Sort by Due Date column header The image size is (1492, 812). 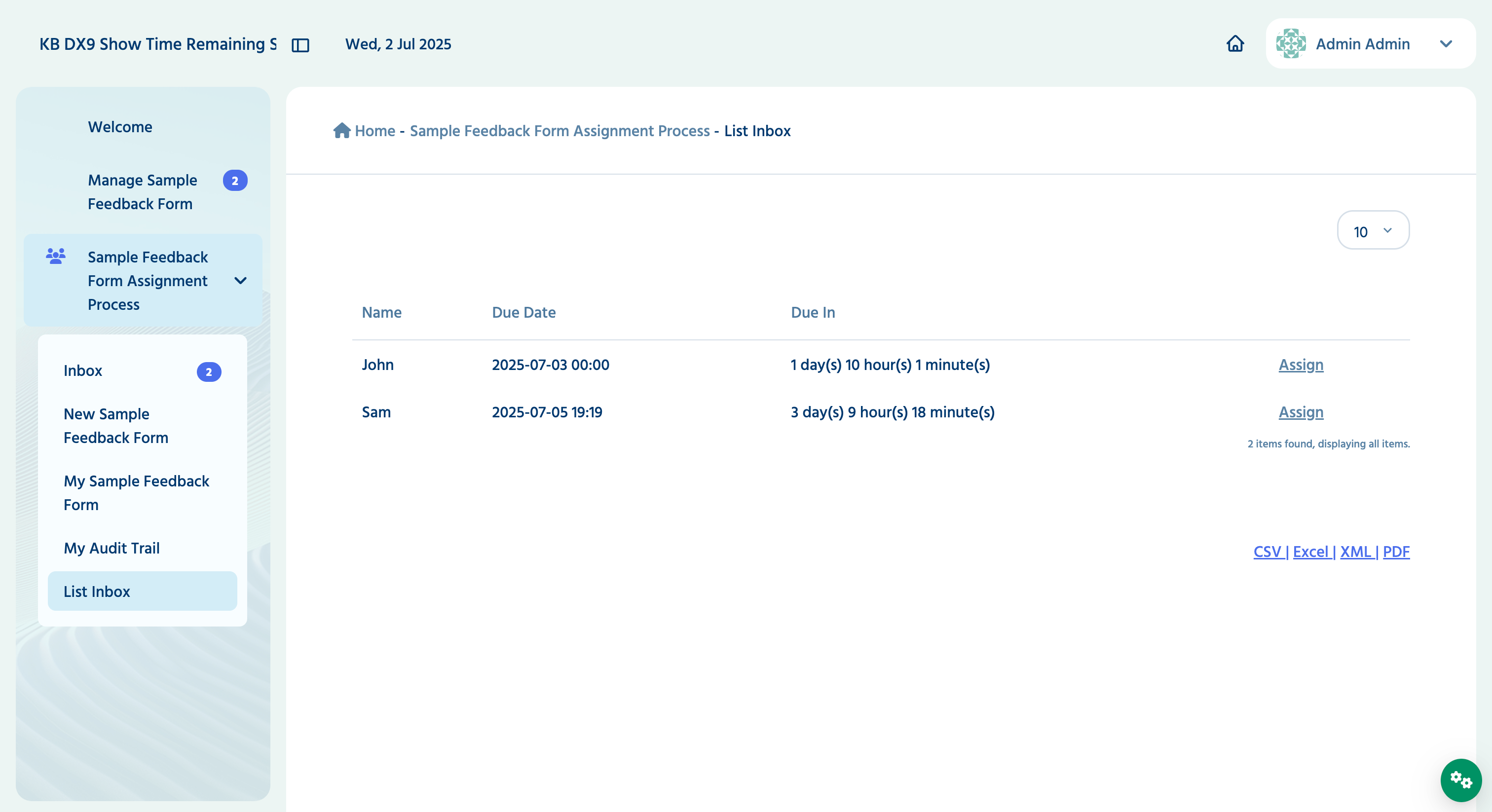[x=523, y=313]
